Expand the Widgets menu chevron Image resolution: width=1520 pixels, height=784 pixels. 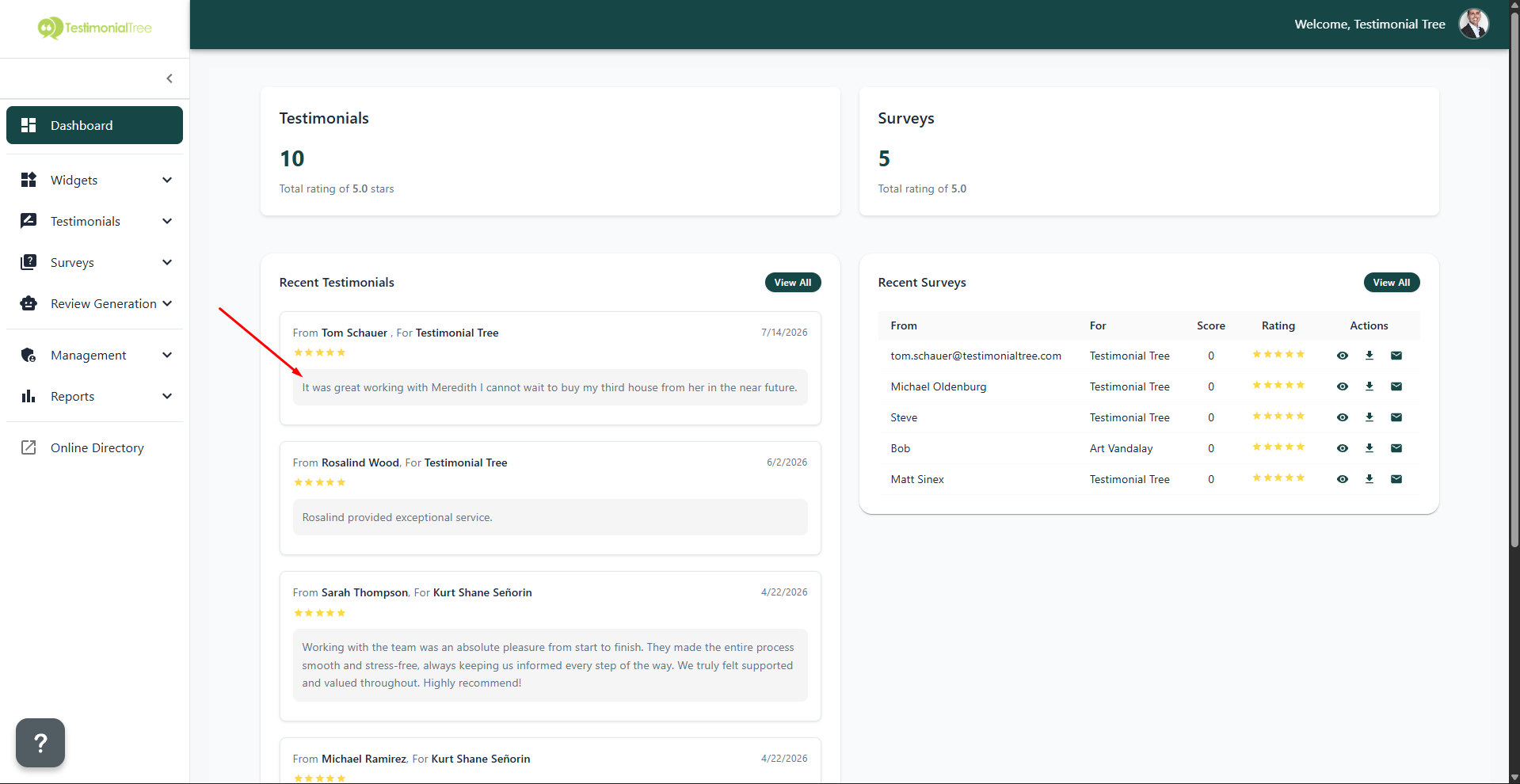(167, 180)
